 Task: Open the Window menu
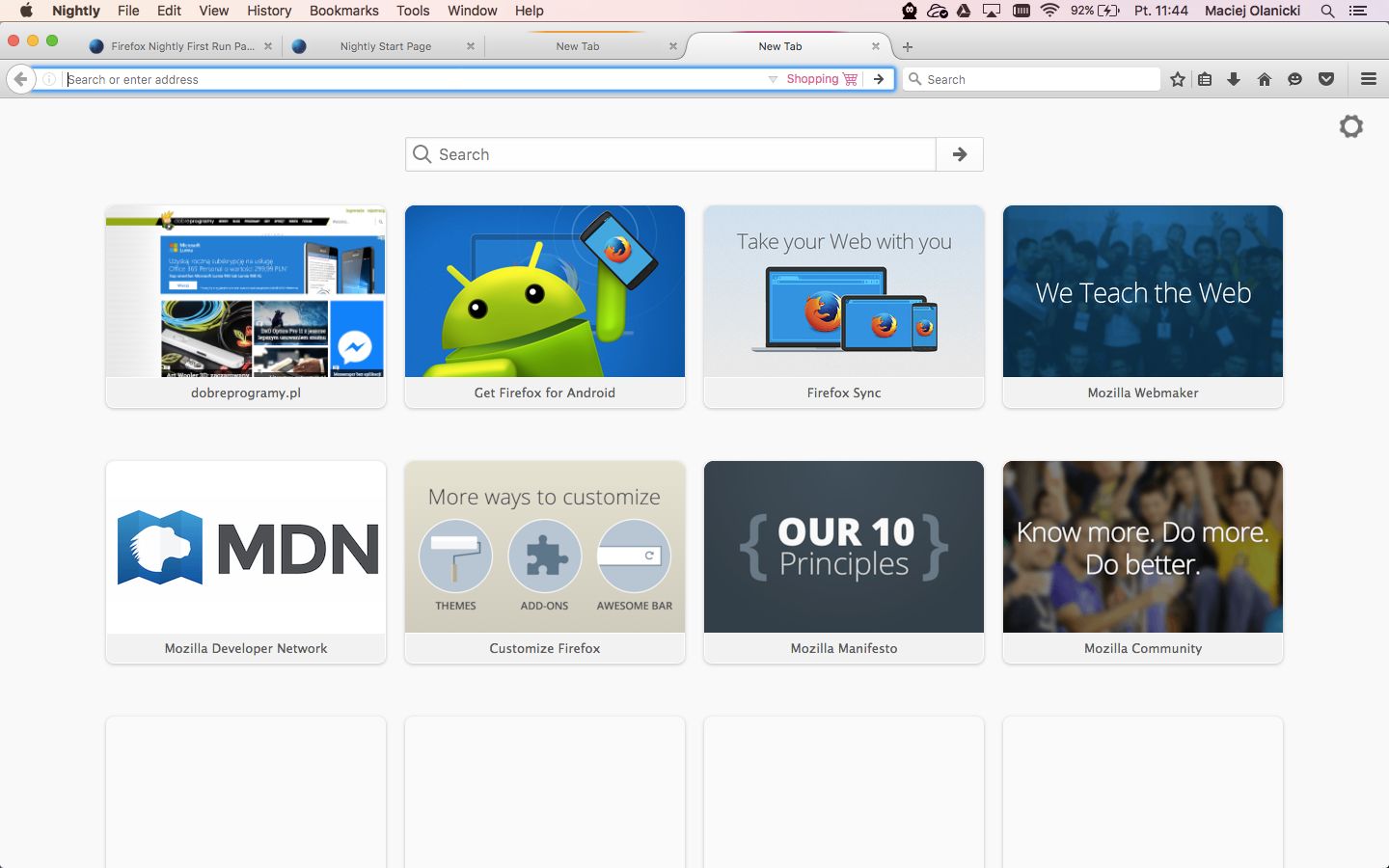(x=473, y=11)
